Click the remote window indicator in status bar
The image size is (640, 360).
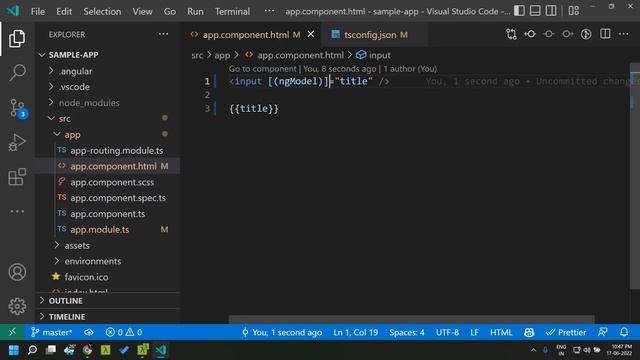tap(12, 332)
